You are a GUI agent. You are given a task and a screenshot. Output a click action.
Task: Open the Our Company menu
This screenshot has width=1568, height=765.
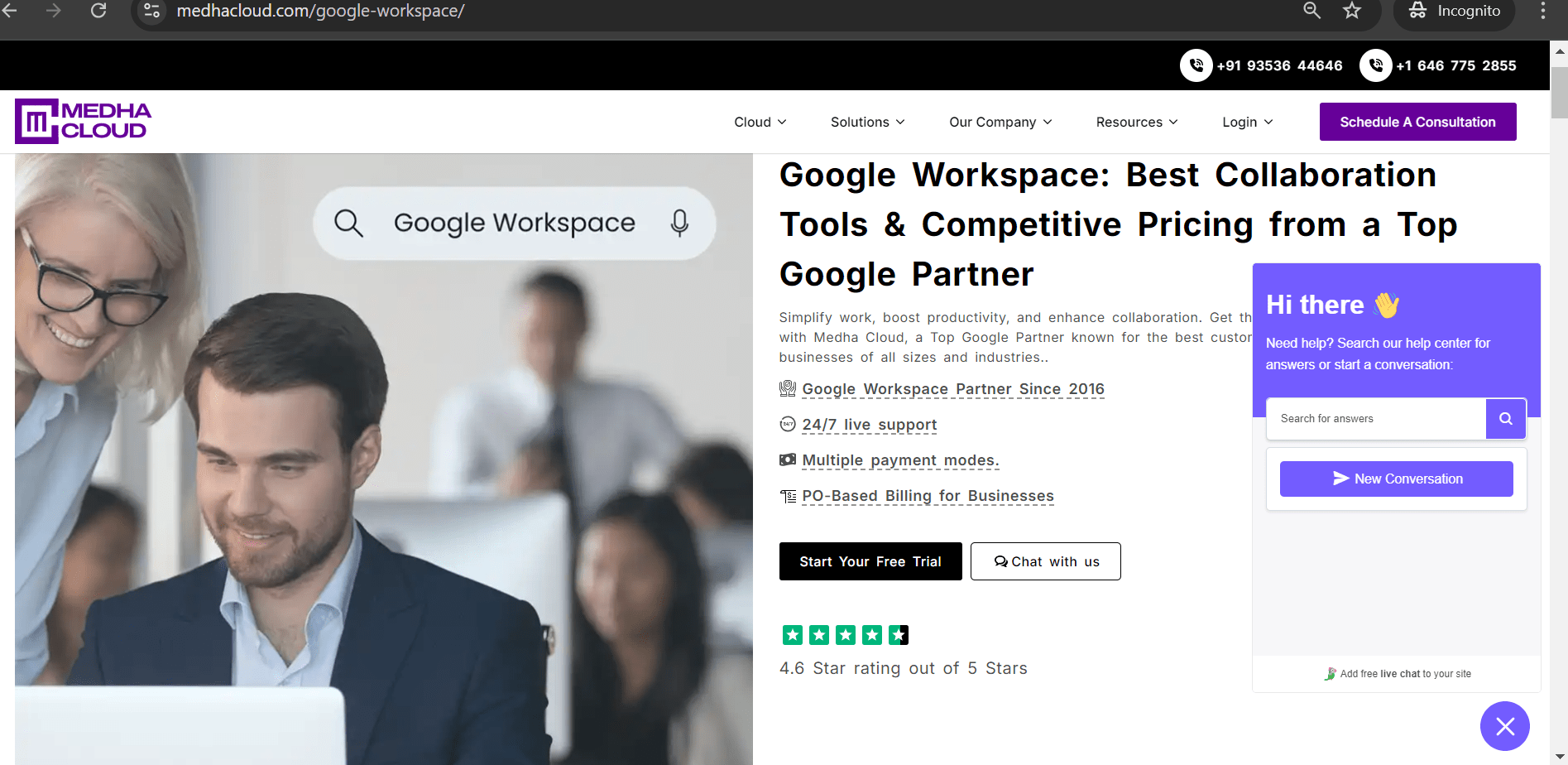[1000, 122]
